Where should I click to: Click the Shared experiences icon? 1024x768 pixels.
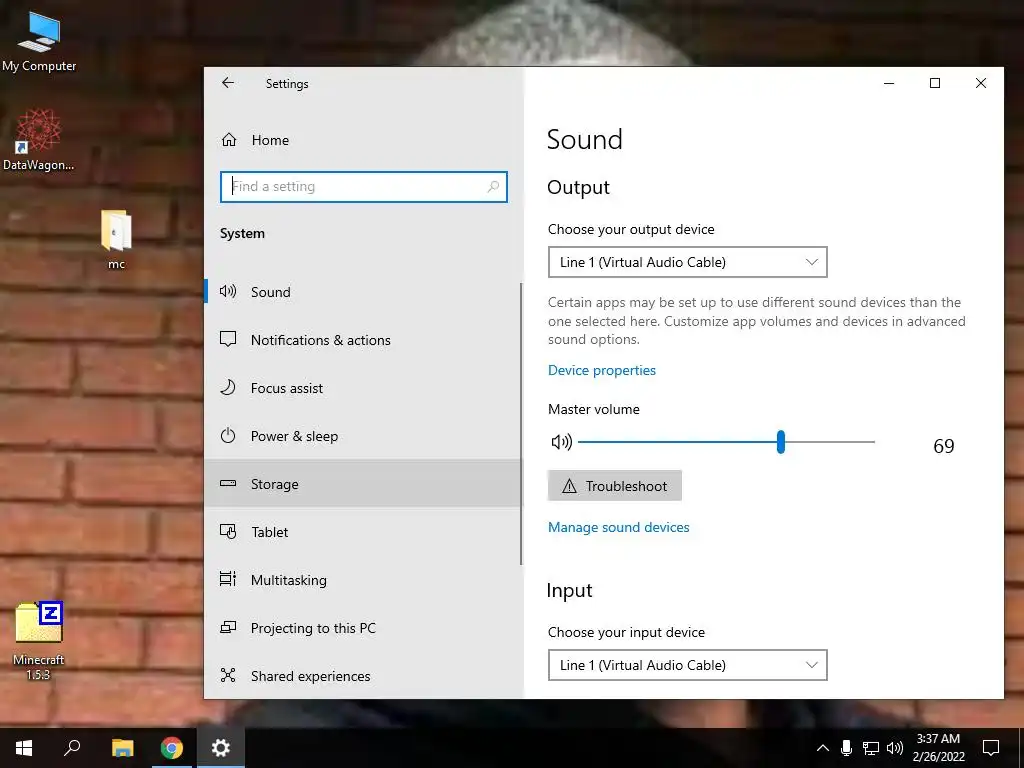coord(228,675)
